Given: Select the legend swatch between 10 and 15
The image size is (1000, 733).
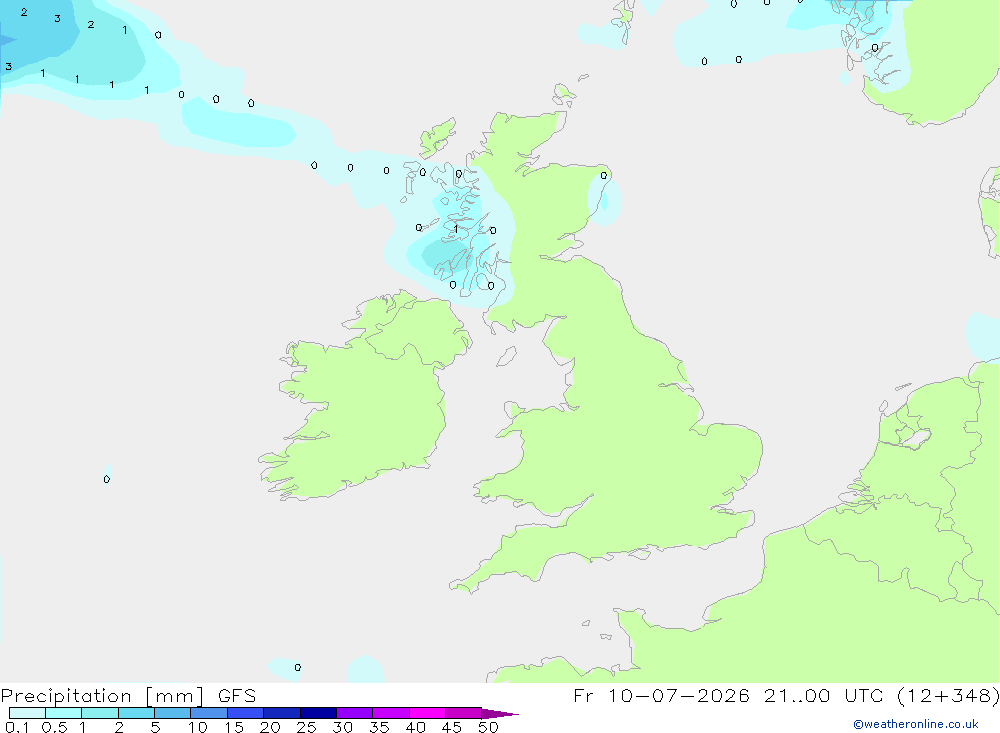Looking at the screenshot, I should [209, 713].
